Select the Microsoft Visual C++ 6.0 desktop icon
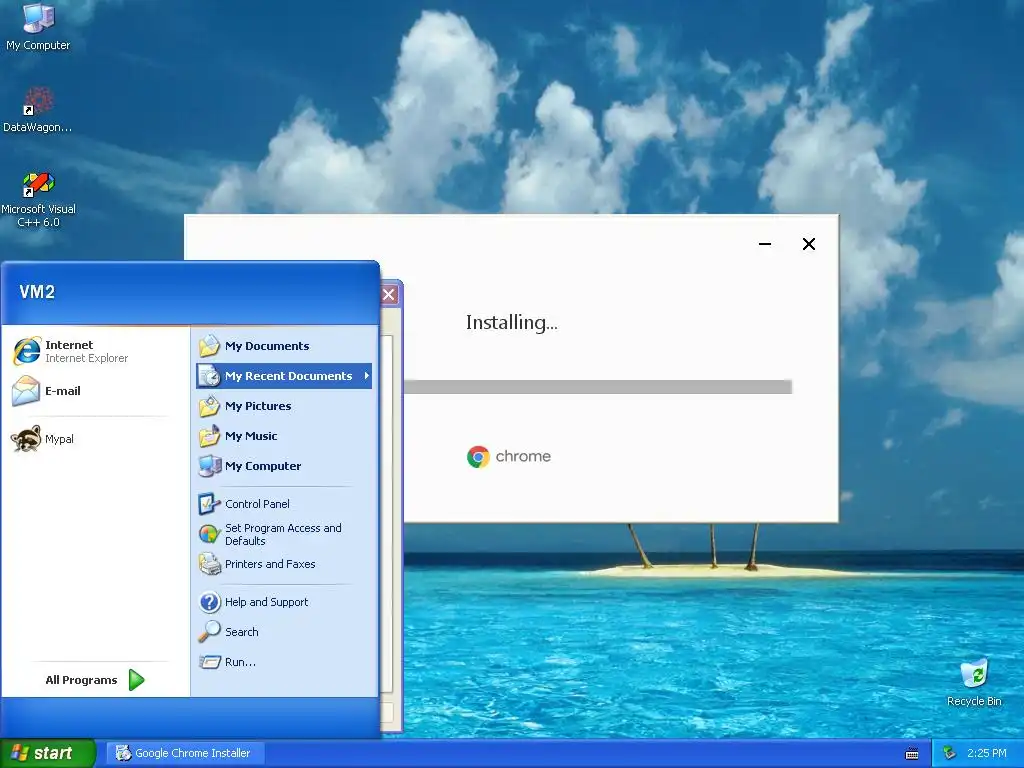This screenshot has width=1024, height=768. tap(38, 184)
